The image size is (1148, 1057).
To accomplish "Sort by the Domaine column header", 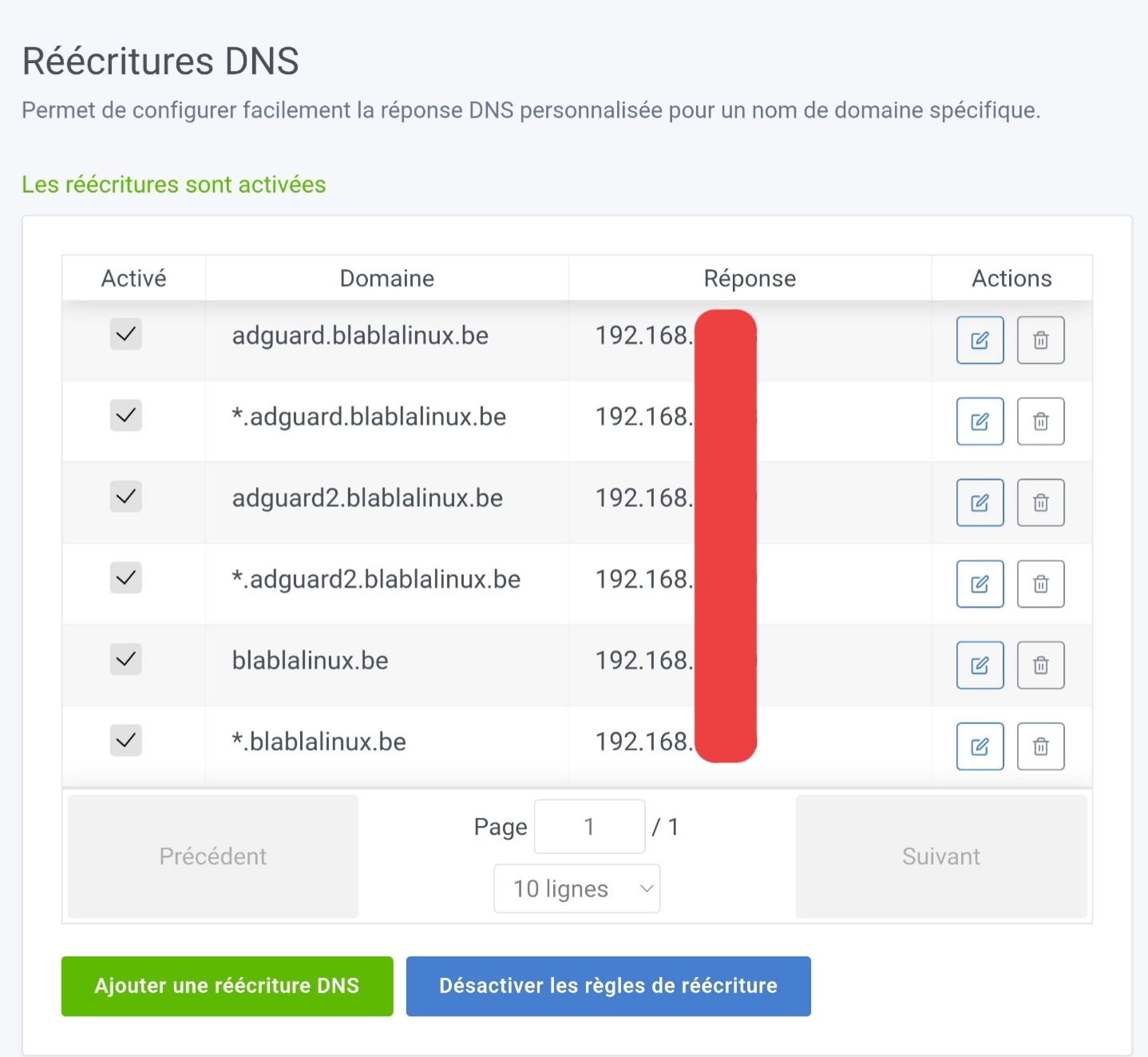I will pos(386,279).
